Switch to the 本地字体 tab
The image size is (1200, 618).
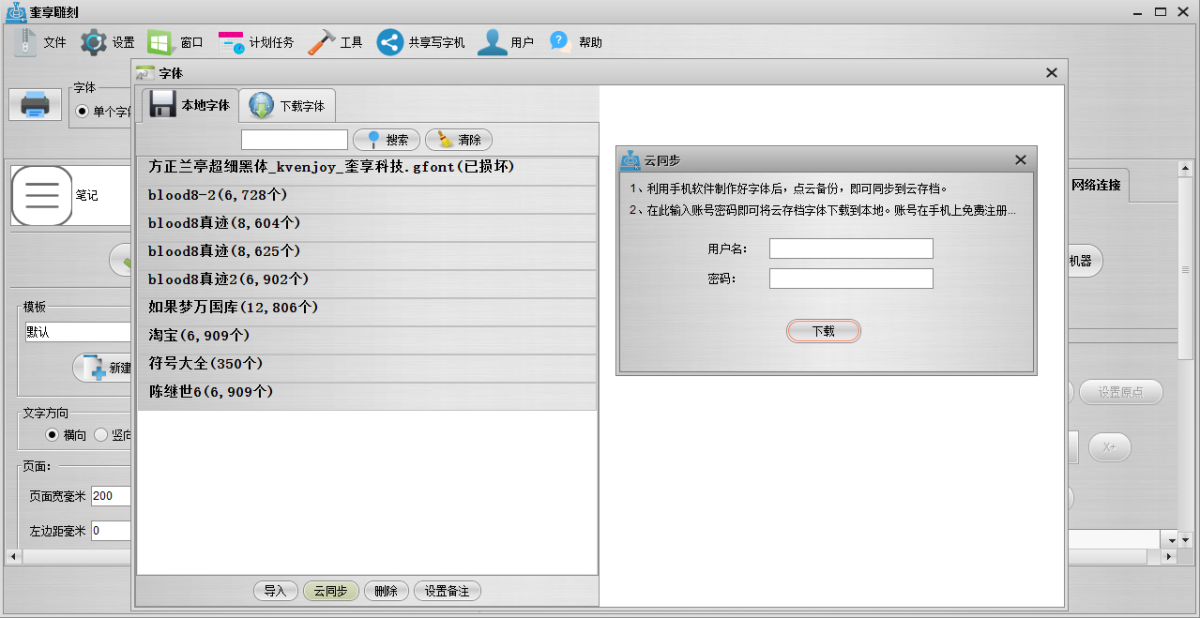click(190, 105)
